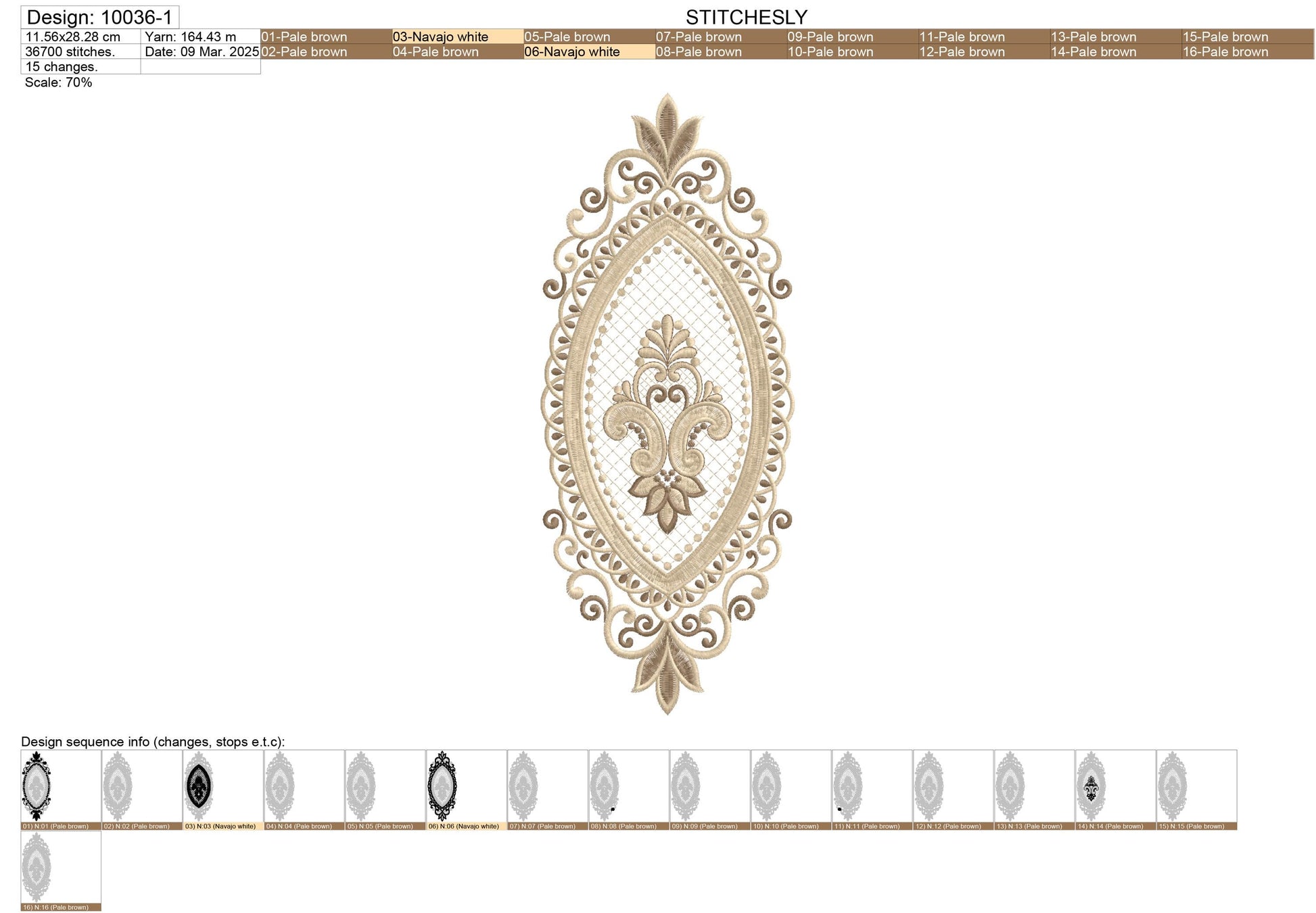Click the 36700 stitches cell
This screenshot has height=913, width=1316.
point(81,51)
